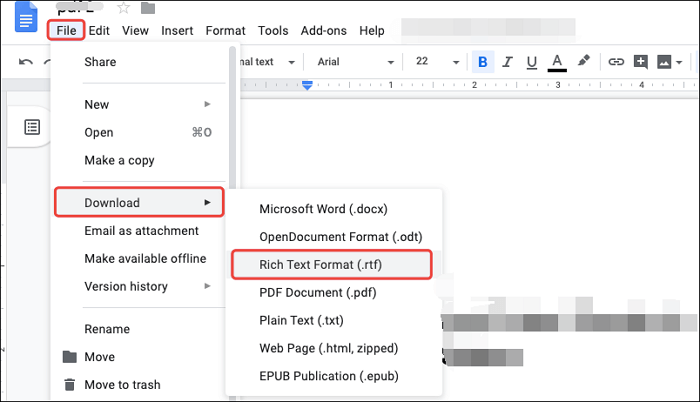Click the Google Docs home icon
This screenshot has width=700, height=402.
(x=26, y=17)
